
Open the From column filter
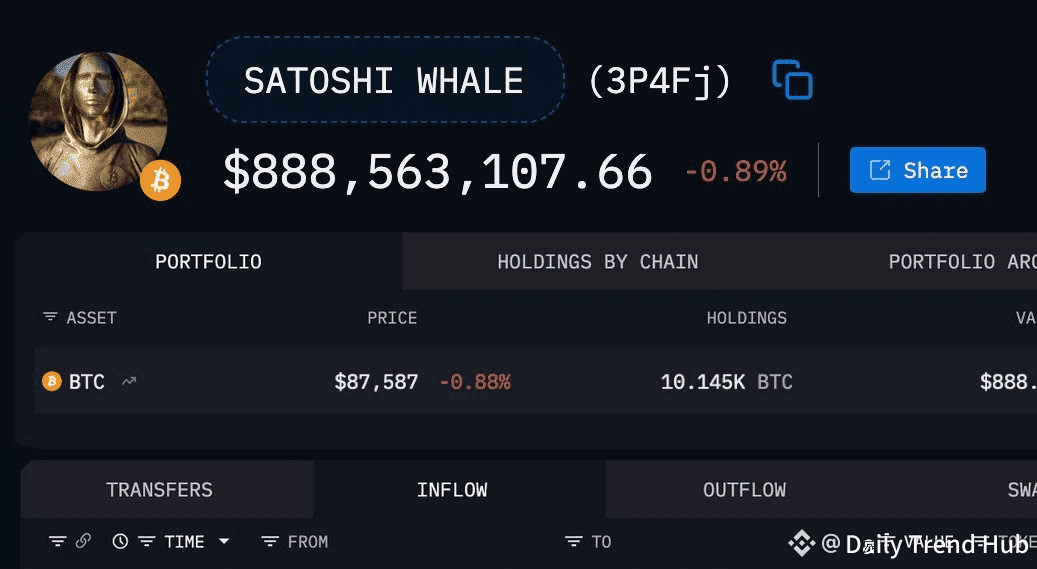coord(270,541)
